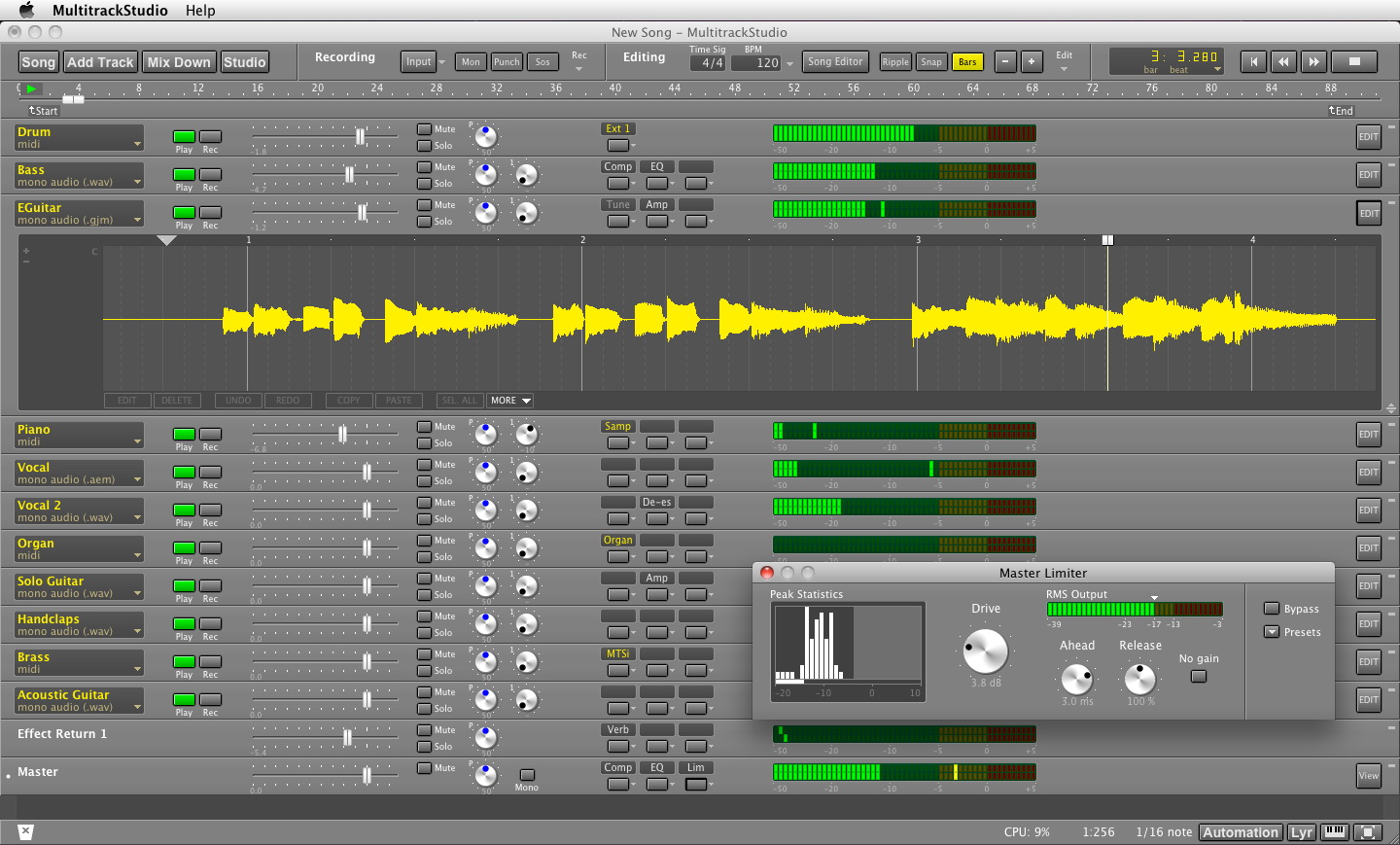Click the stop button in the transport
Image resolution: width=1400 pixels, height=845 pixels.
[x=1354, y=61]
